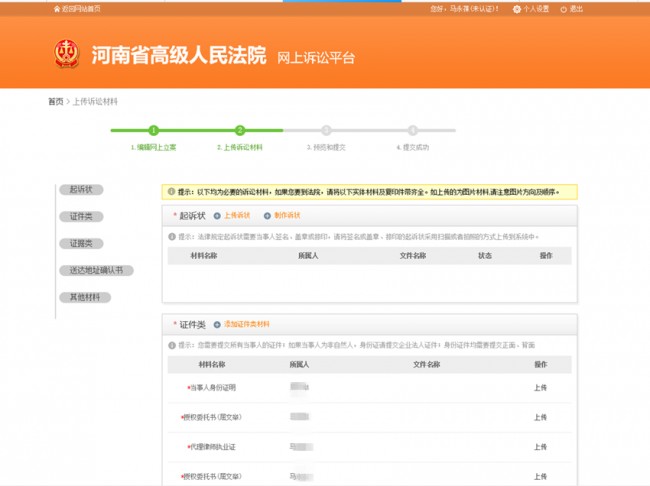The image size is (650, 486).
Task: Select 代理律师执业证 material name
Action: click(x=212, y=447)
